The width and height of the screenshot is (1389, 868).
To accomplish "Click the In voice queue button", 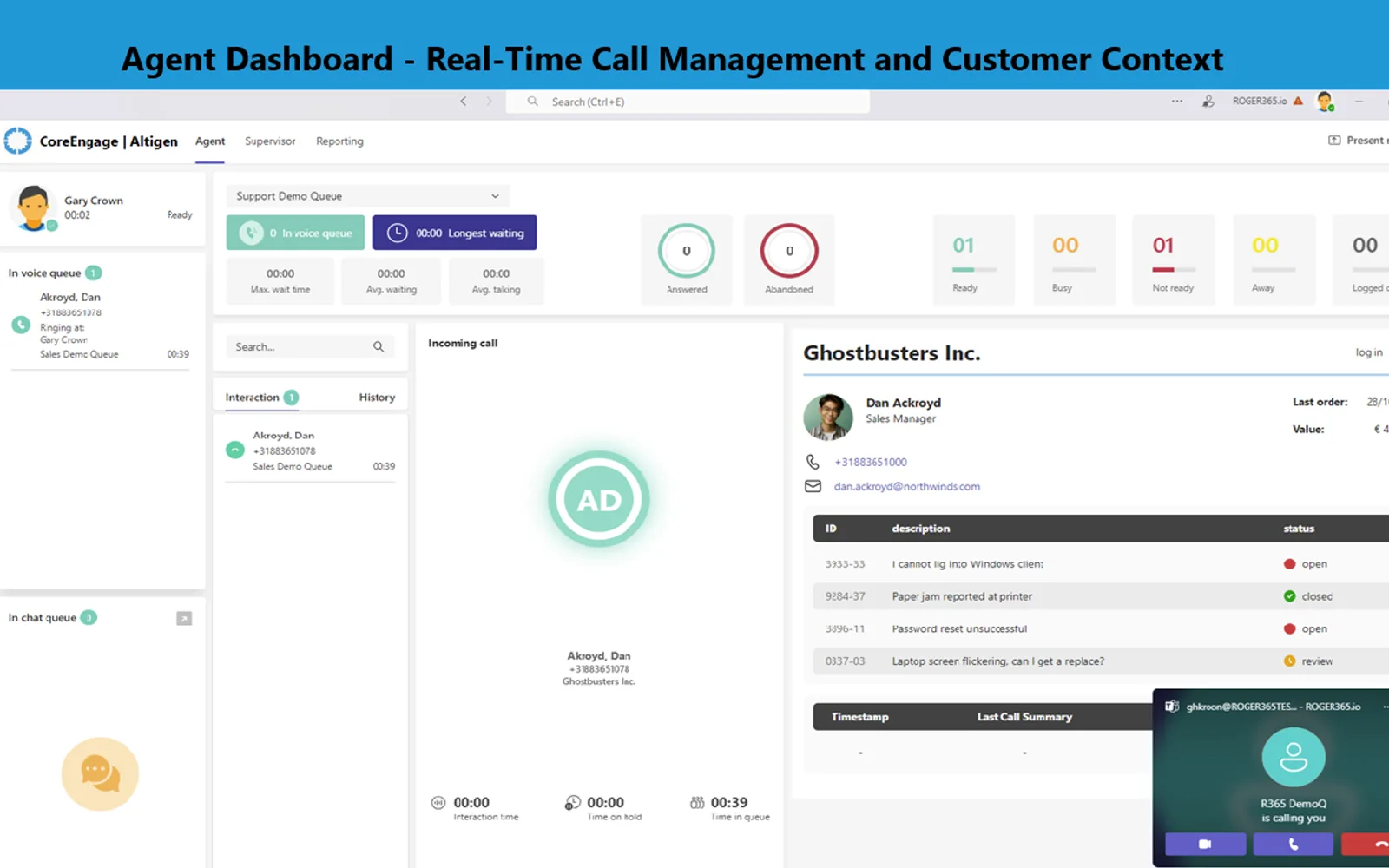I will (295, 233).
